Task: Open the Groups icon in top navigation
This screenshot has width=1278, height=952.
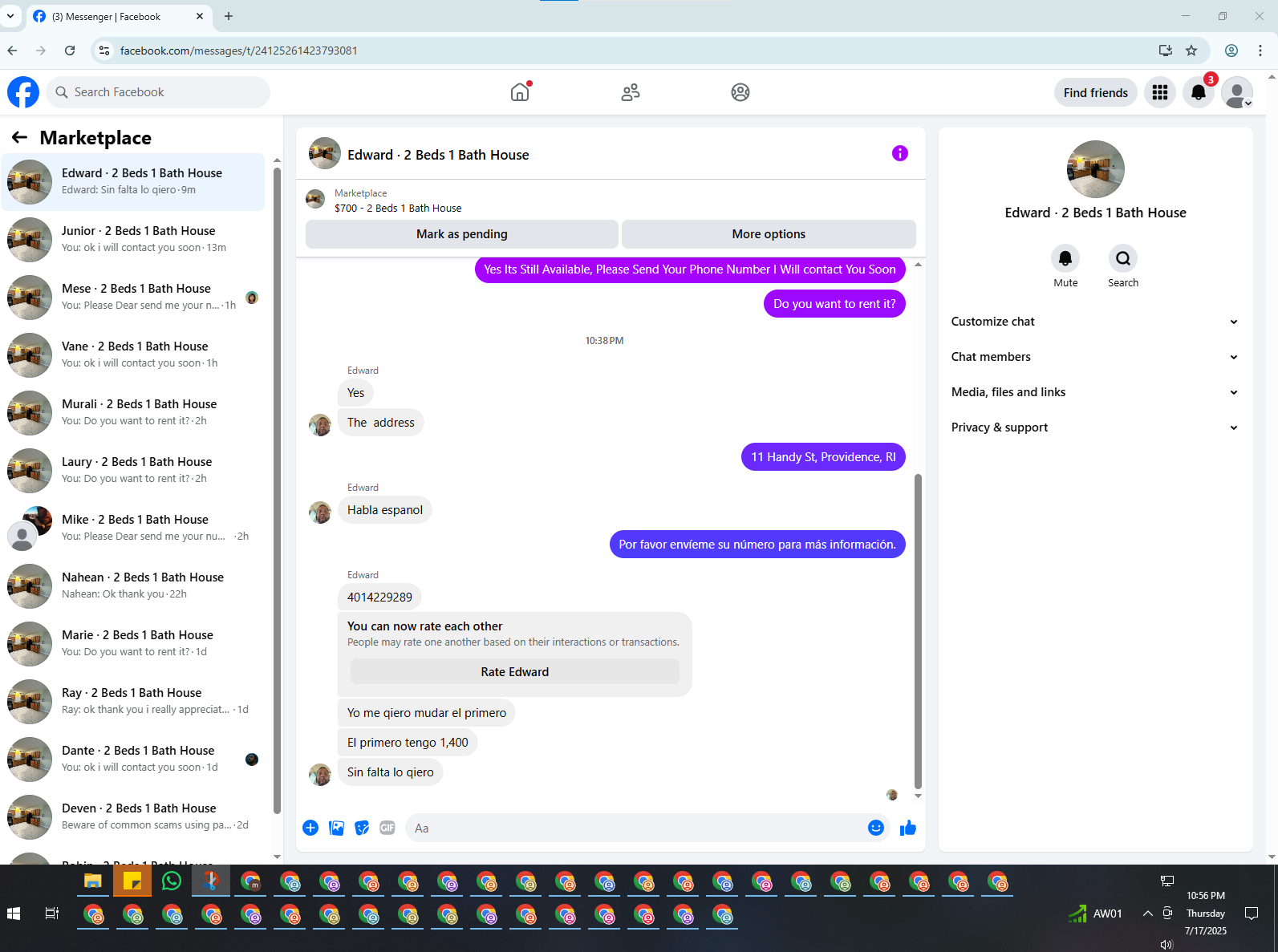Action: (x=740, y=92)
